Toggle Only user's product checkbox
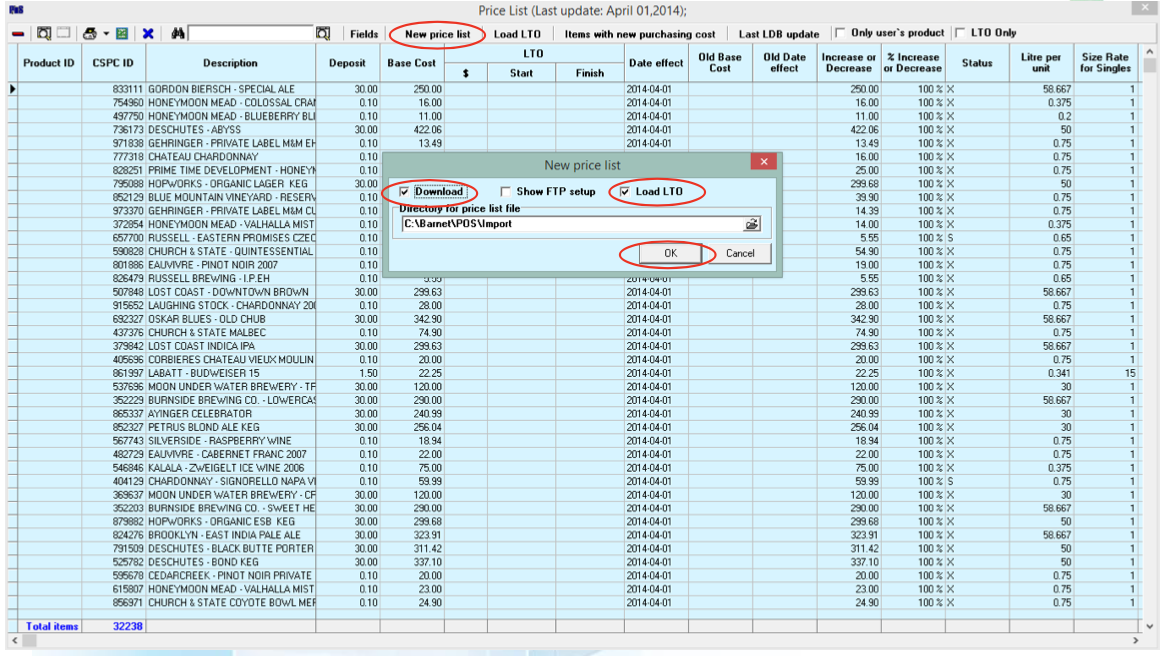 pos(840,33)
